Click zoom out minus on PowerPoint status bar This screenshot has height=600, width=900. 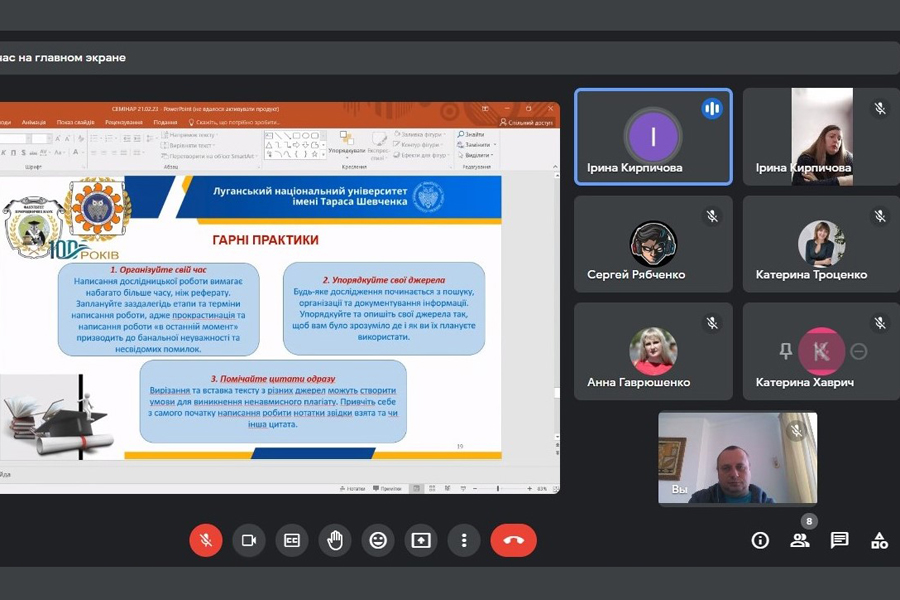475,489
